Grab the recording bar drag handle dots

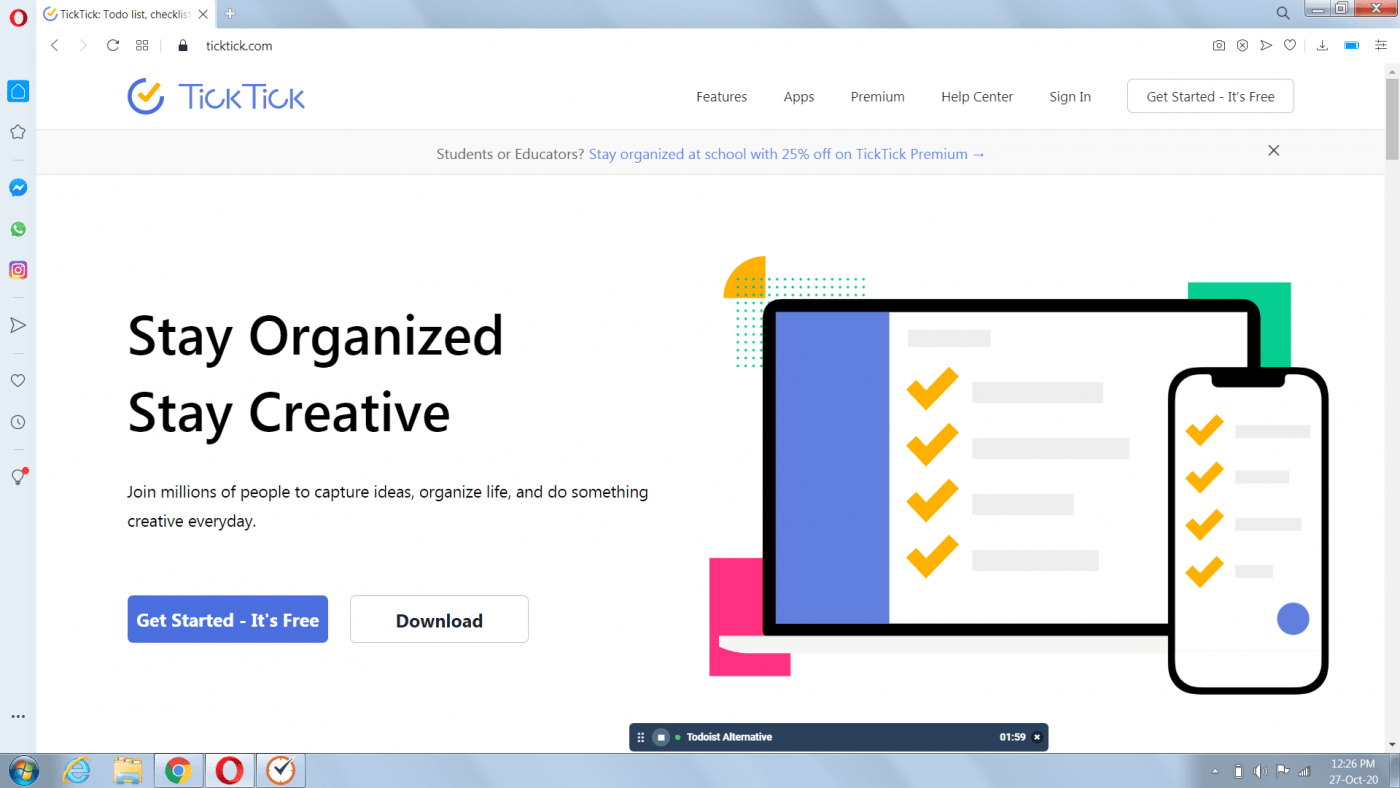pos(641,737)
